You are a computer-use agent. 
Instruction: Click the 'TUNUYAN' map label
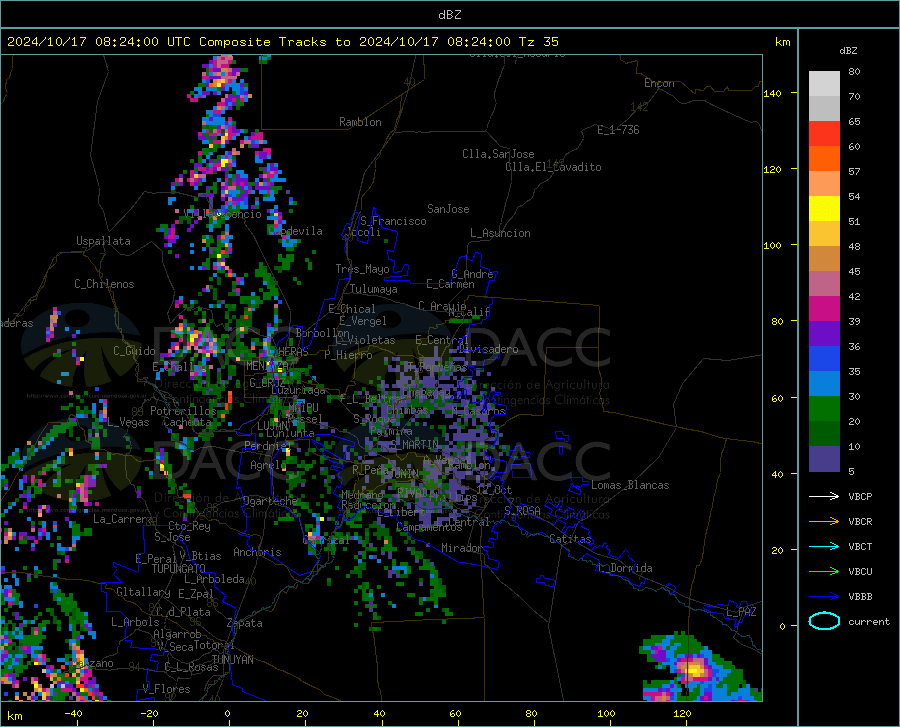click(232, 660)
